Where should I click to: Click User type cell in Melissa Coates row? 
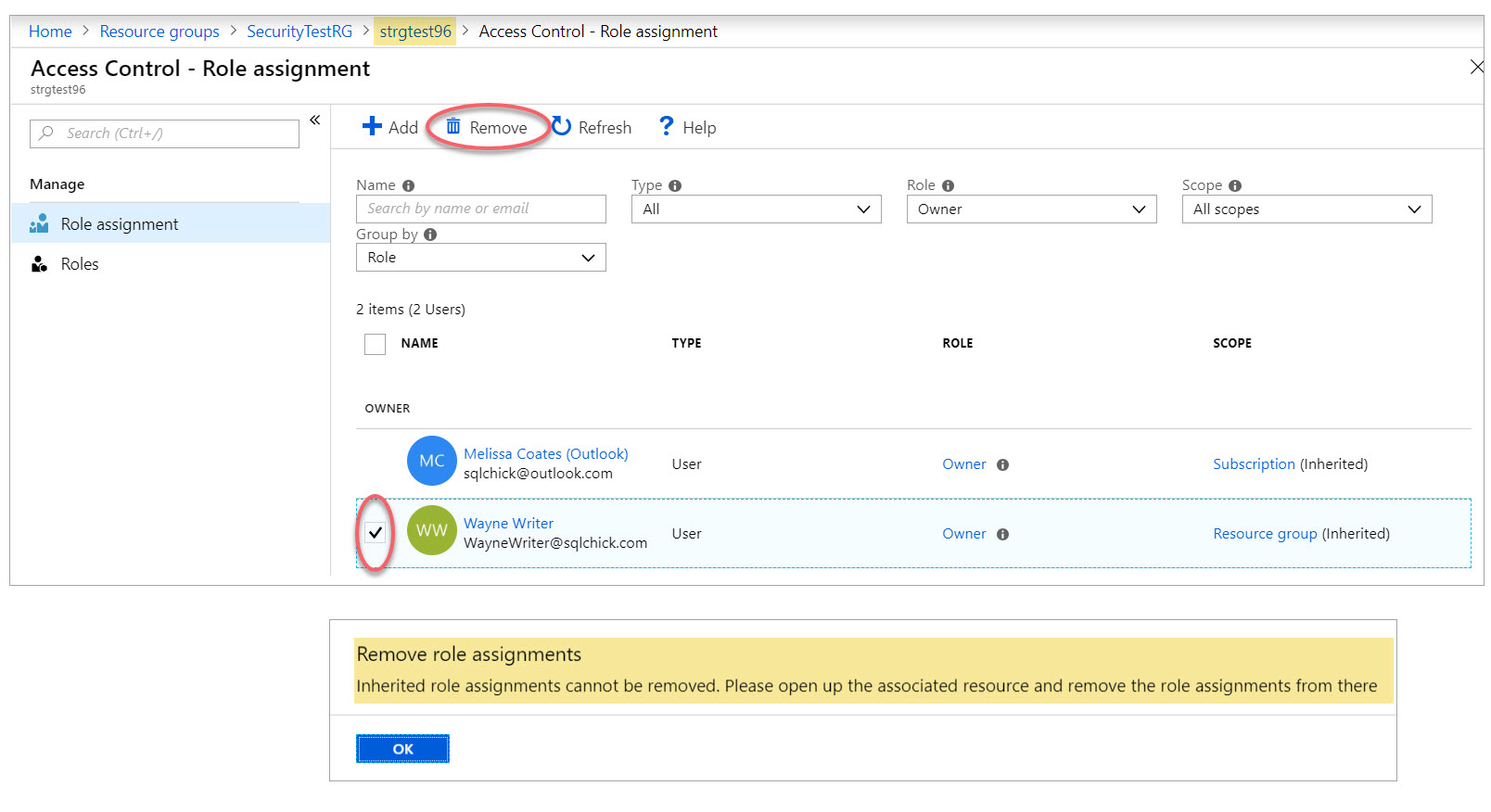click(x=686, y=464)
